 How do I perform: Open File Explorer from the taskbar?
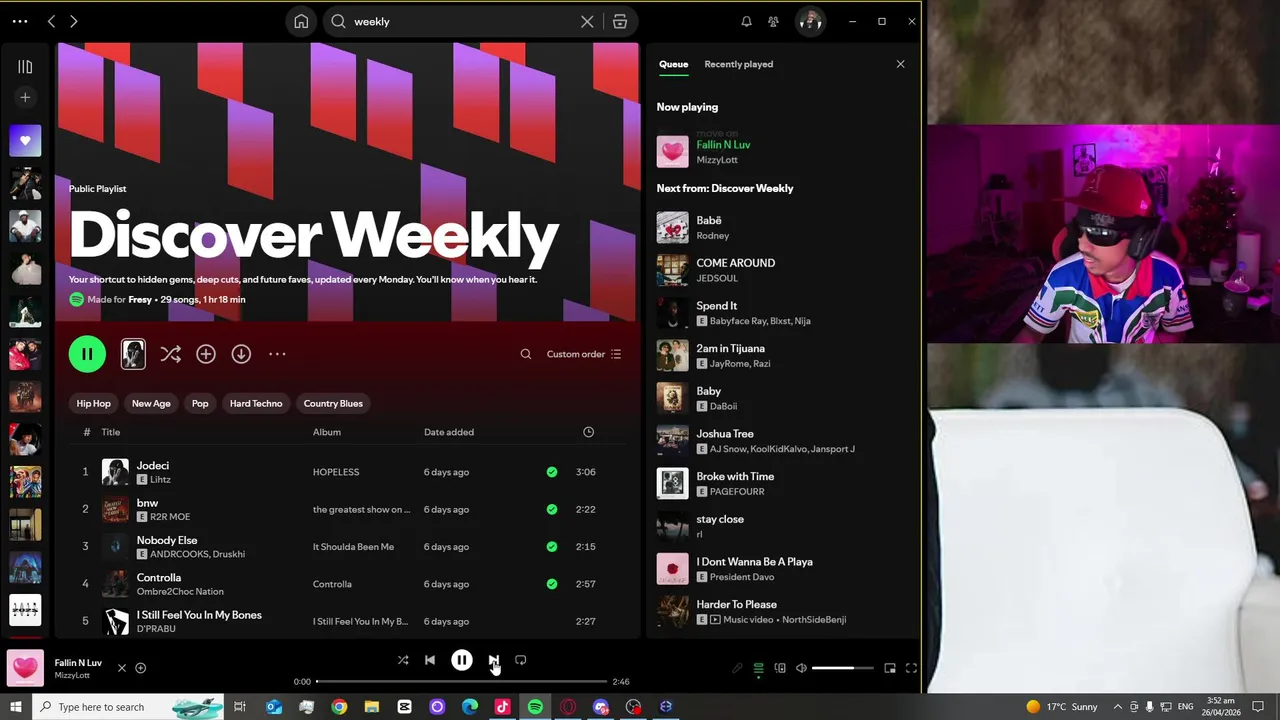(372, 707)
